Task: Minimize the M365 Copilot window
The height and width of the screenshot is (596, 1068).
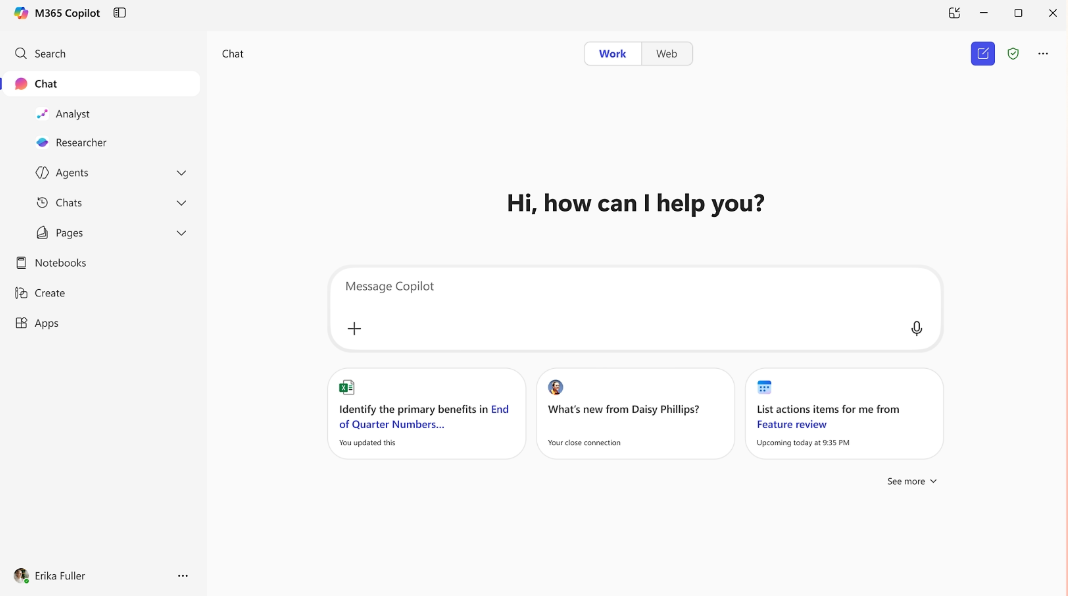Action: 984,13
